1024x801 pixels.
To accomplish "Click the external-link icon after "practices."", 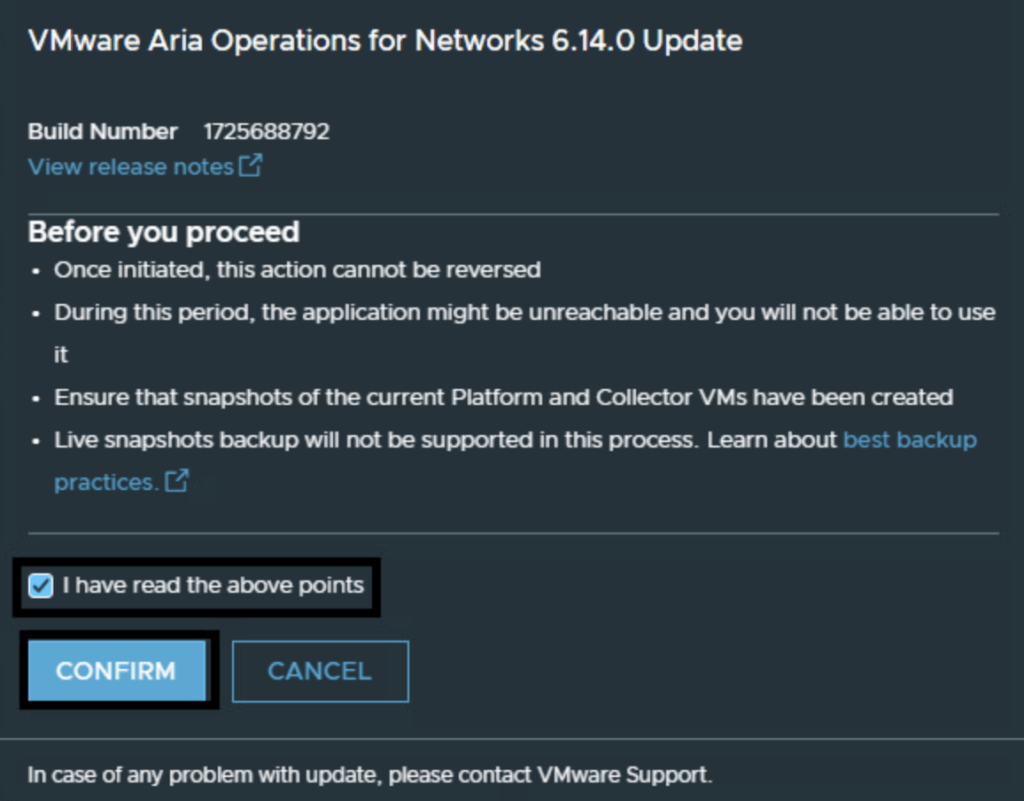I will (x=177, y=482).
